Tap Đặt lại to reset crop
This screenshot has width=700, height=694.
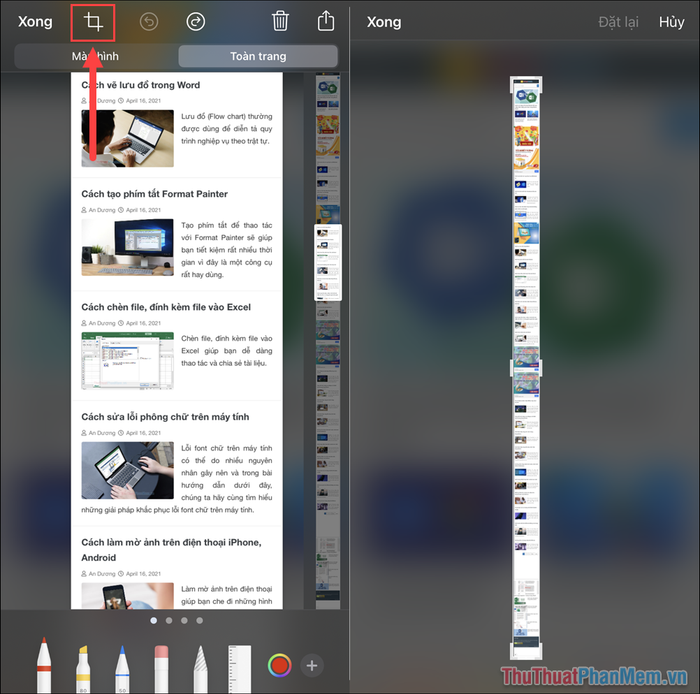pos(618,22)
